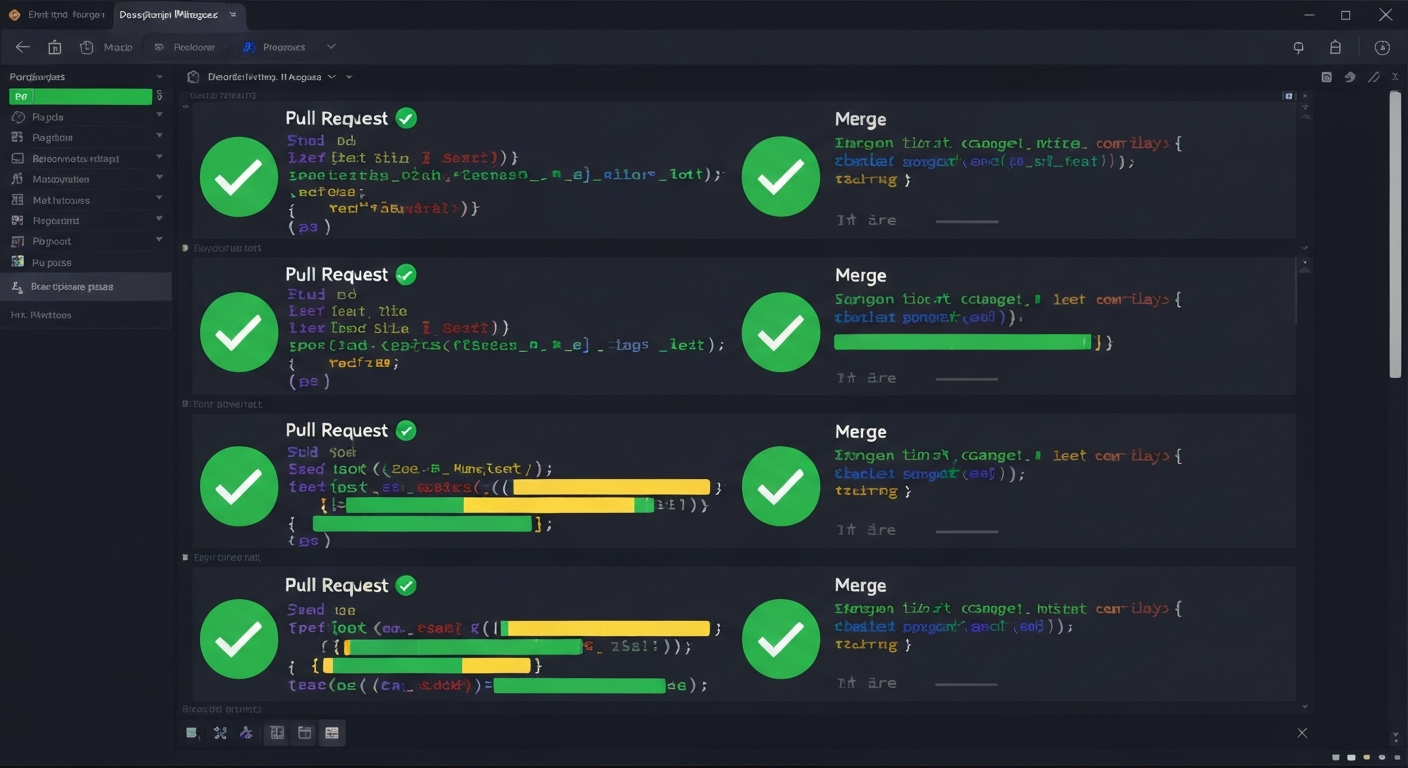The width and height of the screenshot is (1408, 768).
Task: Toggle the large green check of the second Pull Request
Action: 239,332
